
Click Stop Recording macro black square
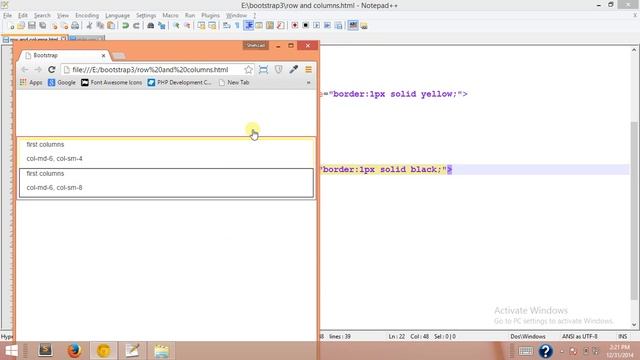coord(305,26)
